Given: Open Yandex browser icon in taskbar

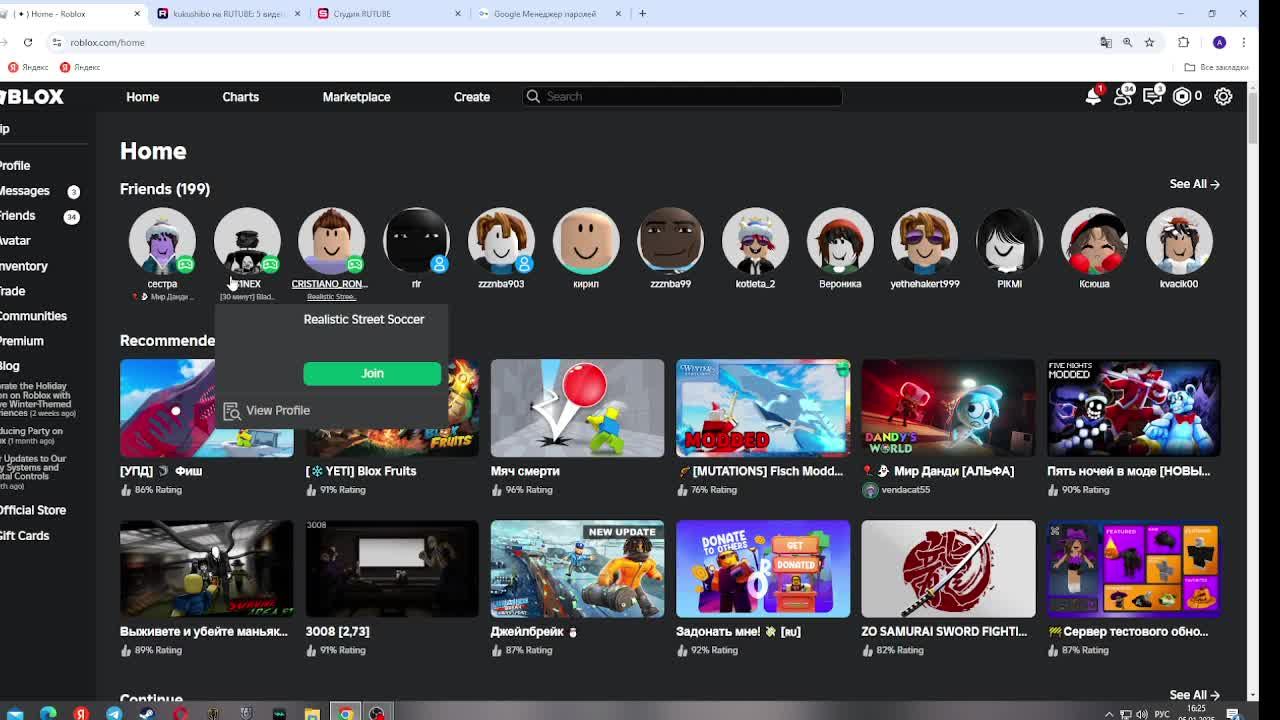Looking at the screenshot, I should tap(81, 713).
